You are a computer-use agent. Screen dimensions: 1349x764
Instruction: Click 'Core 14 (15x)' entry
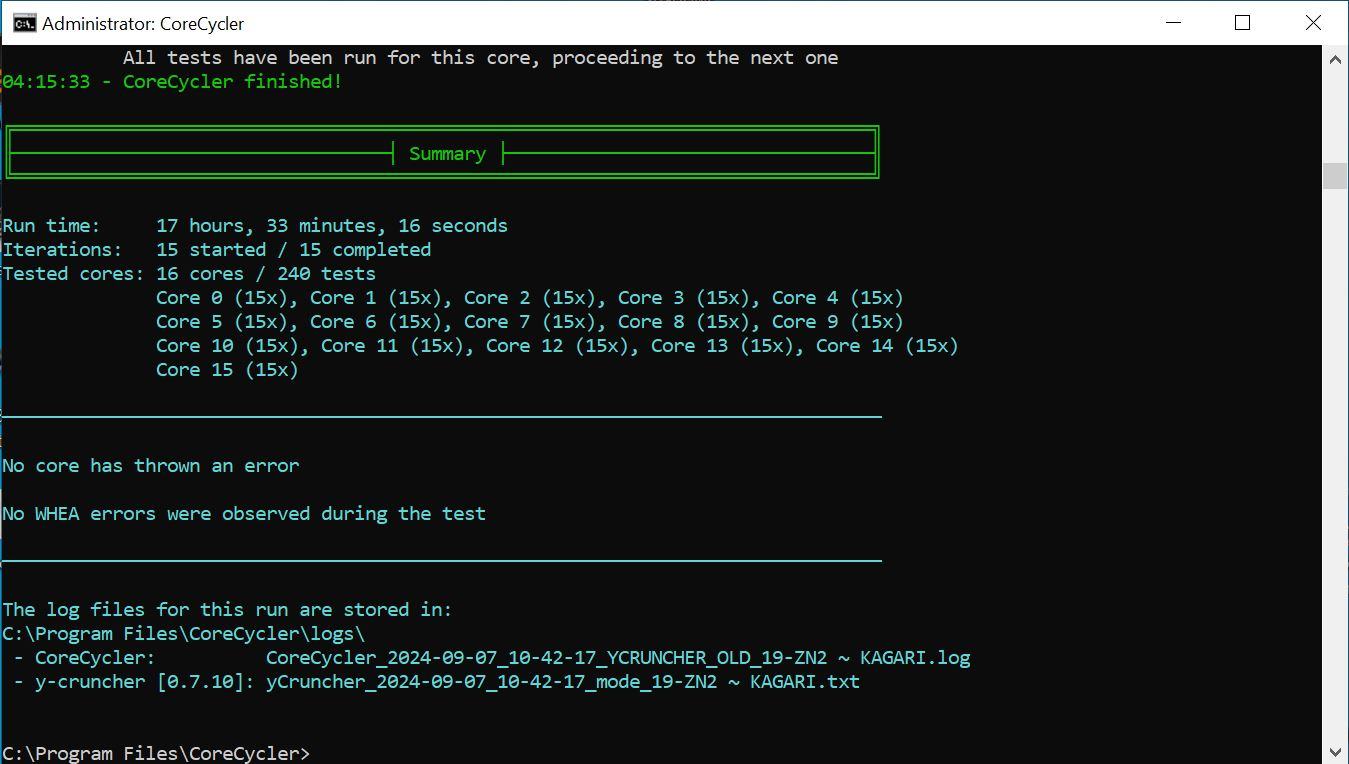[x=887, y=346]
